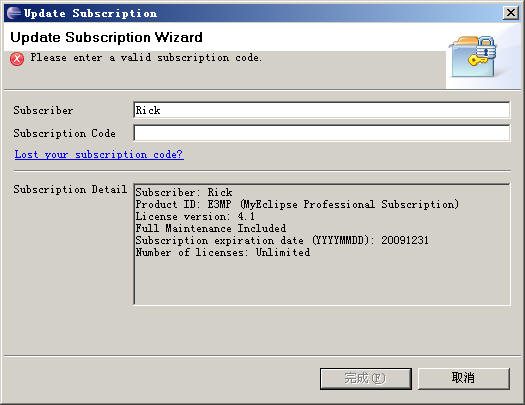This screenshot has width=525, height=405.
Task: Select the License version 4.1 line
Action: [195, 216]
